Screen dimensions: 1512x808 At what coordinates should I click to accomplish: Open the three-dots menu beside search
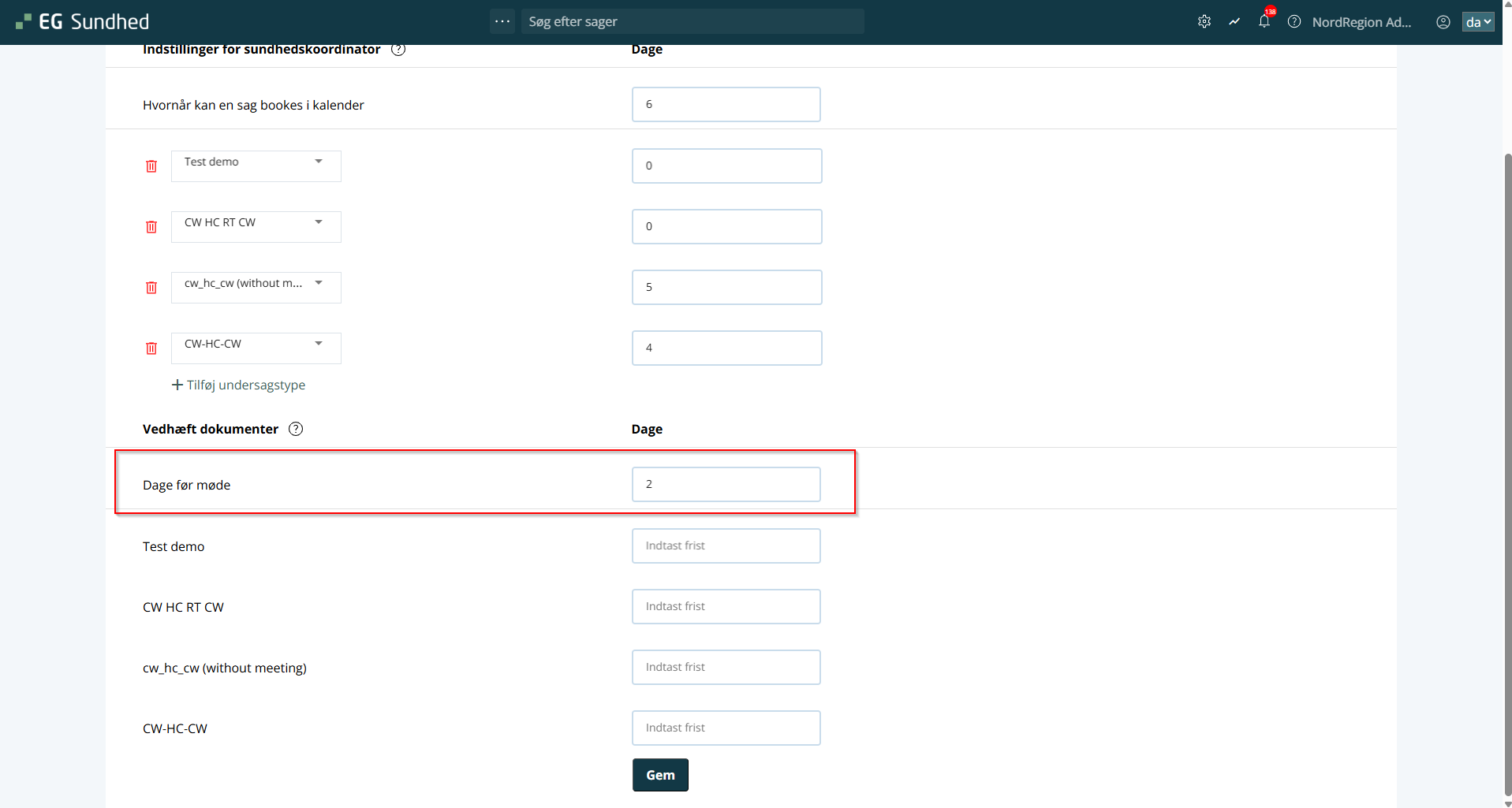point(502,21)
